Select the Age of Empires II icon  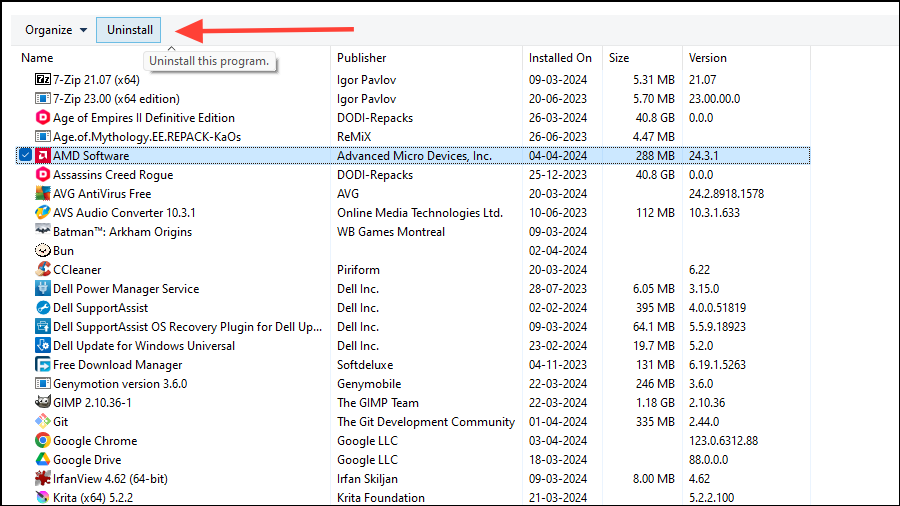tap(42, 118)
